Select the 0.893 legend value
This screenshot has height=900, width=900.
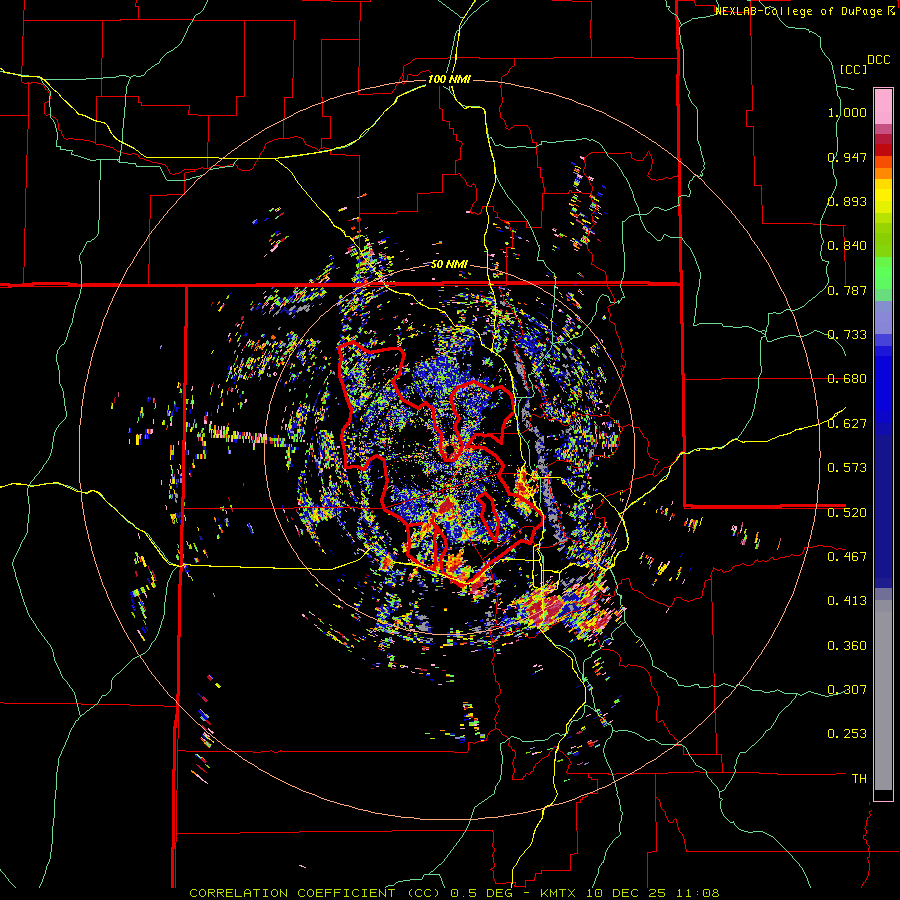click(x=847, y=201)
